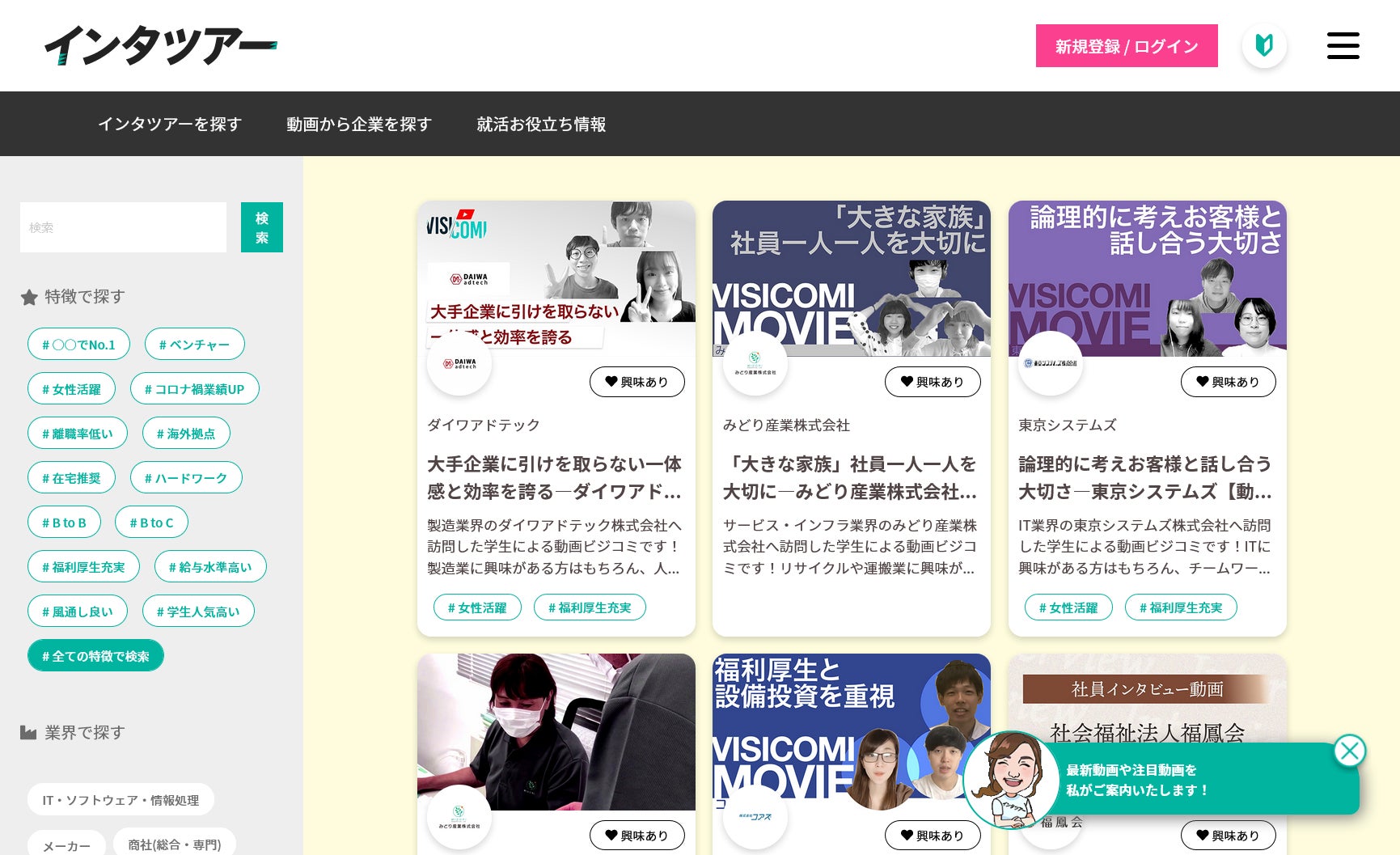Click company name 東京システムズ
1400x855 pixels.
[1068, 425]
